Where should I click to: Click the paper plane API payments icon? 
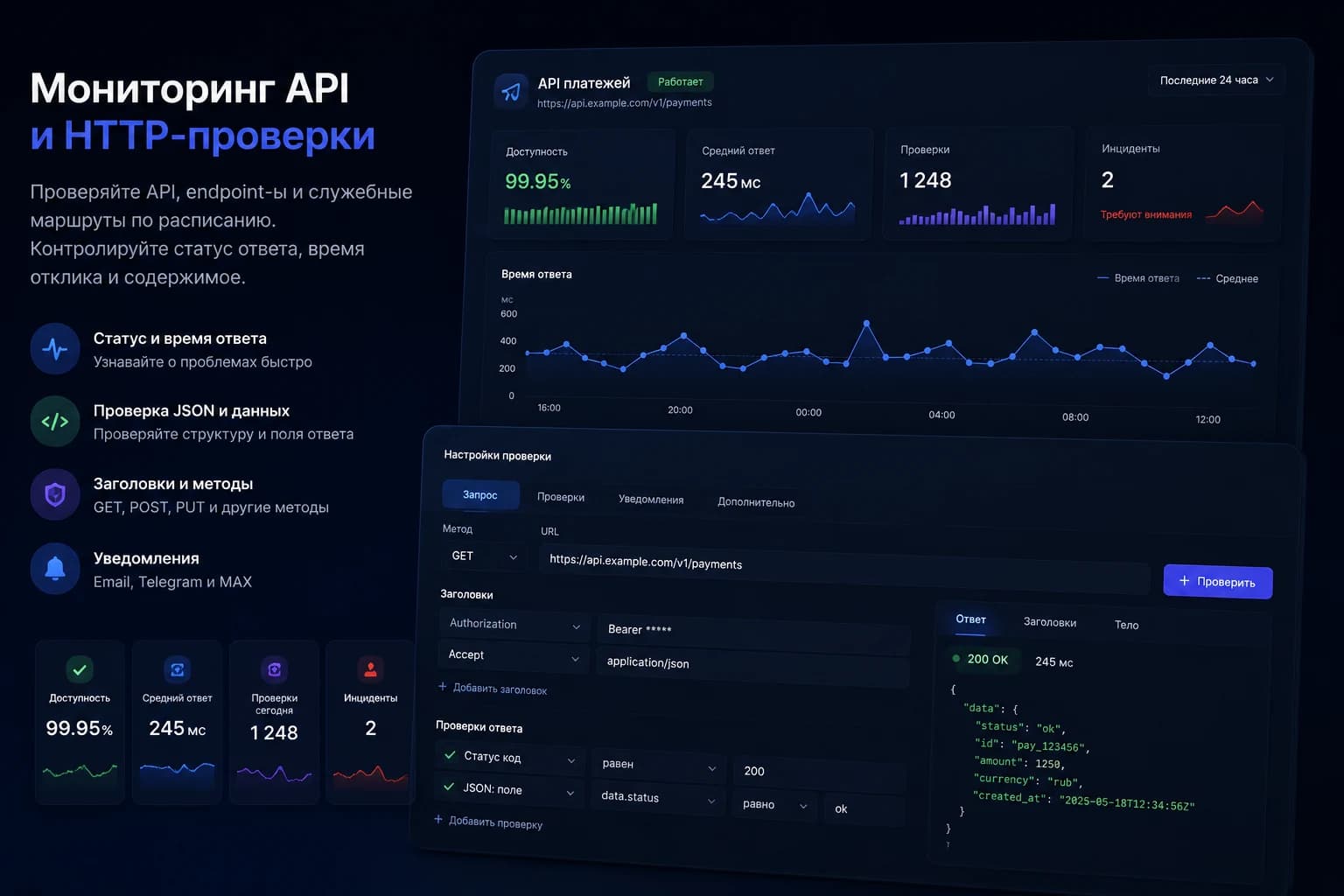click(511, 91)
